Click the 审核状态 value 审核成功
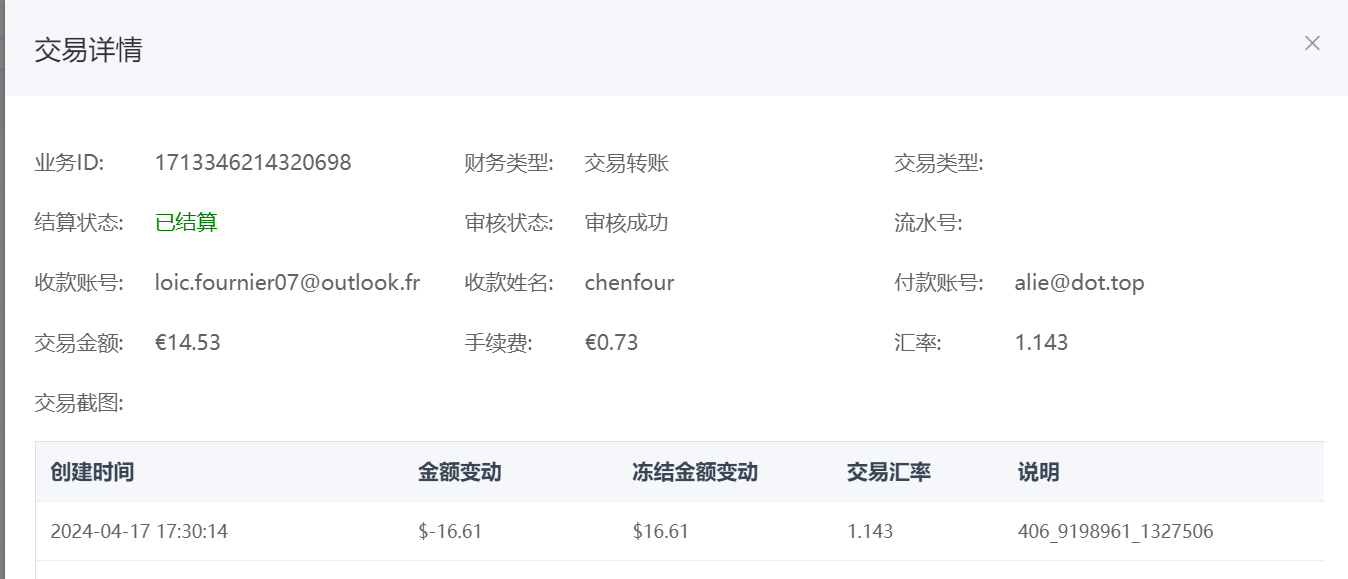The width and height of the screenshot is (1348, 579). [x=626, y=223]
